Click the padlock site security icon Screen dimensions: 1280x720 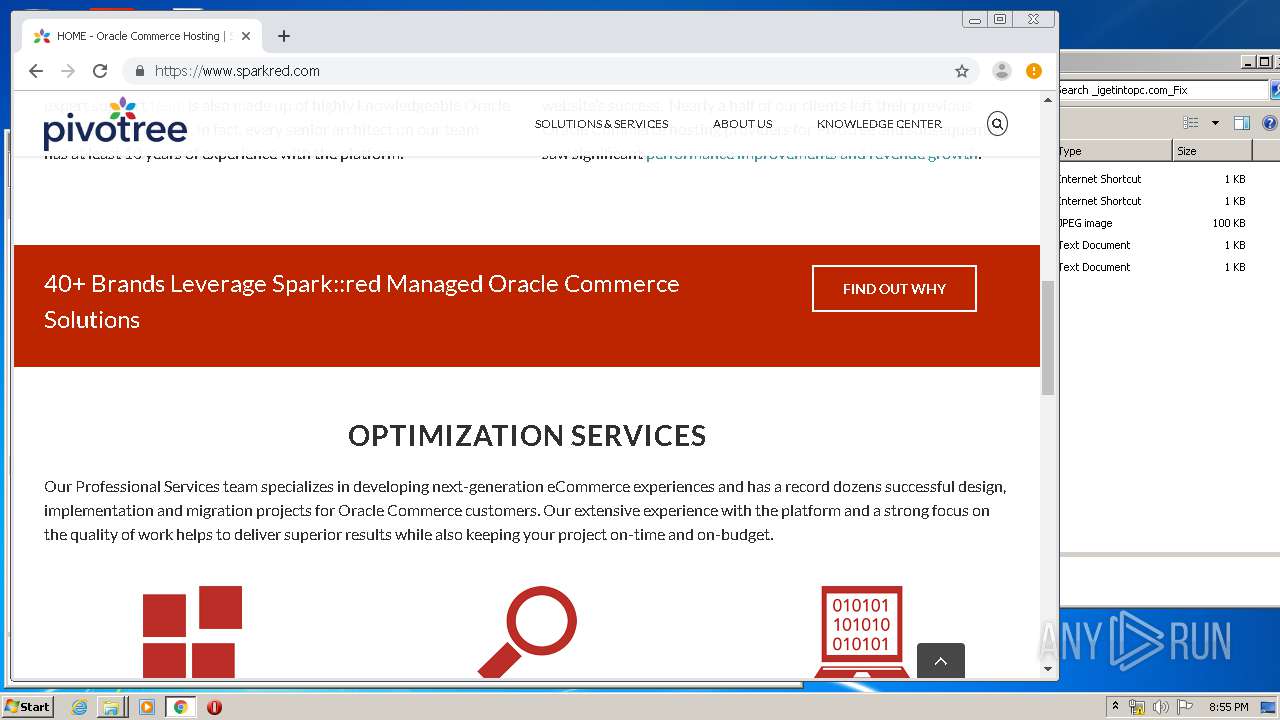point(139,71)
